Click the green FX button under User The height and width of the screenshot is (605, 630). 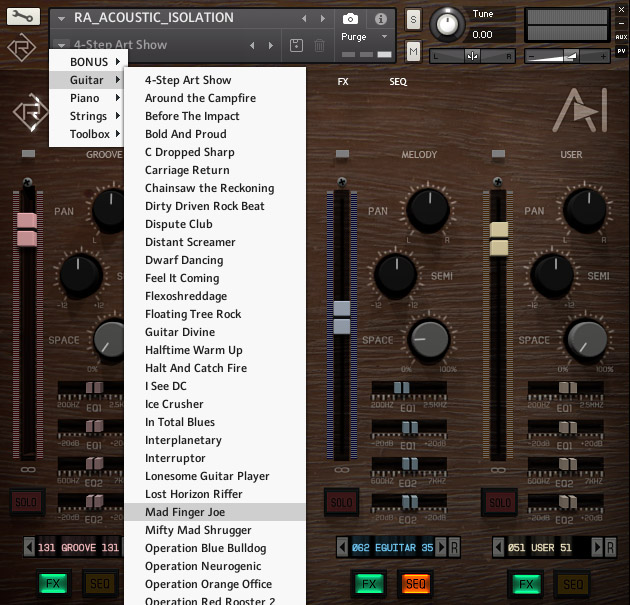pyautogui.click(x=525, y=583)
